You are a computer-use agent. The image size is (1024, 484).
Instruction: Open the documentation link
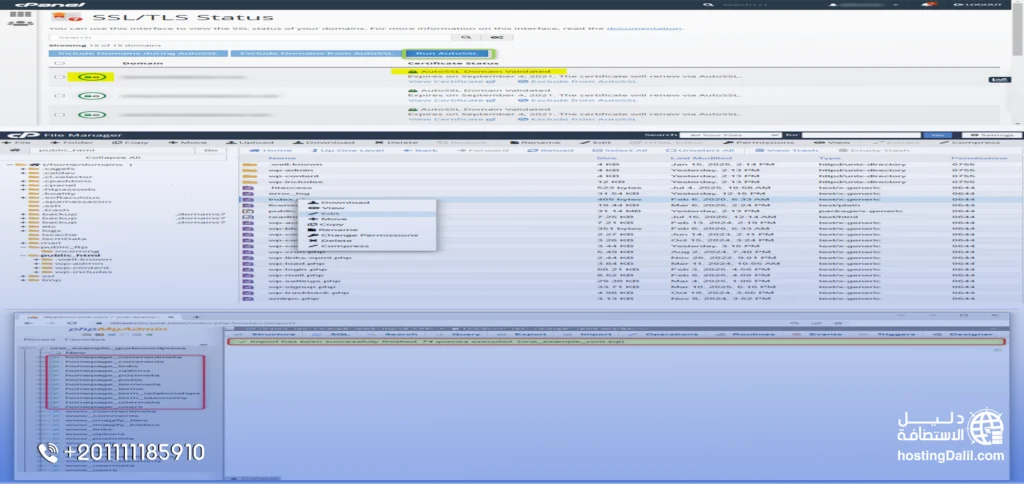coord(644,28)
